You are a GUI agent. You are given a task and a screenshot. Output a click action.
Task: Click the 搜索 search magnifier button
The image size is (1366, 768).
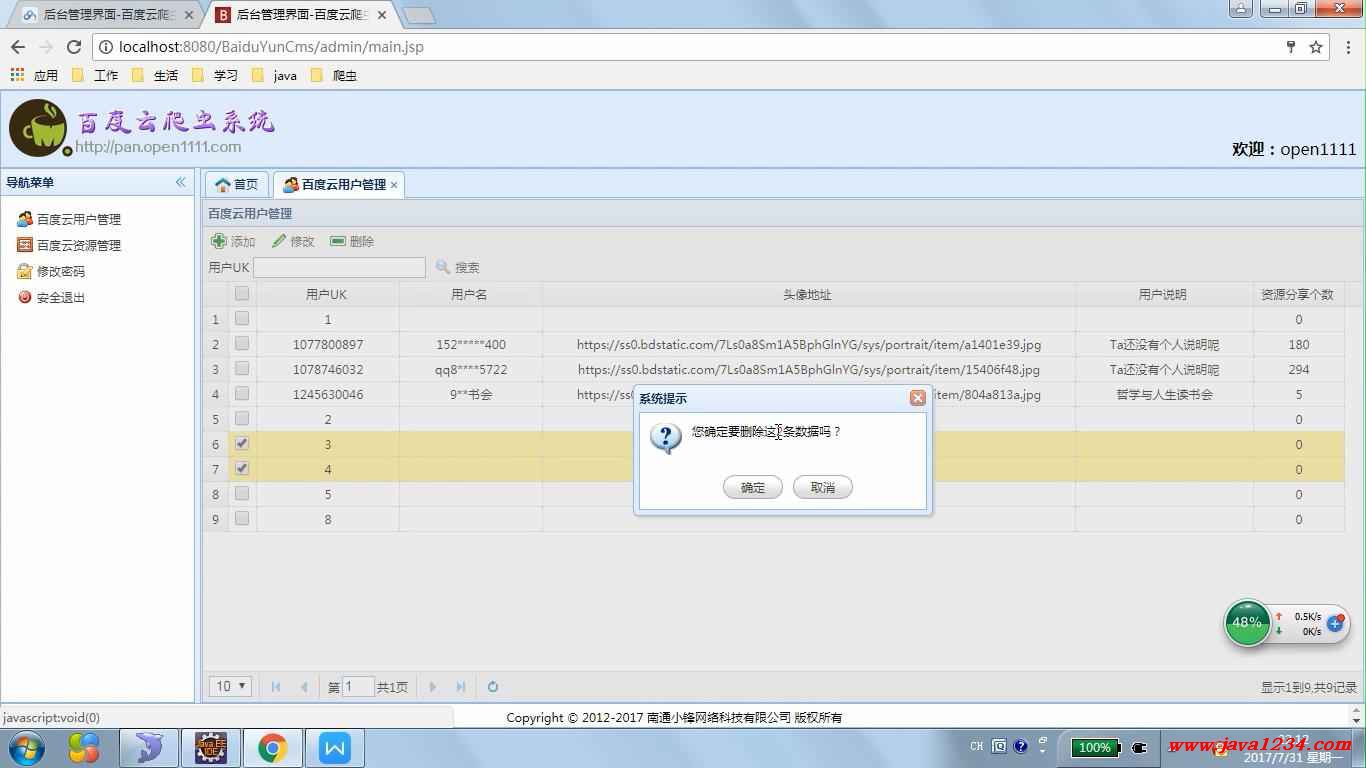[458, 267]
